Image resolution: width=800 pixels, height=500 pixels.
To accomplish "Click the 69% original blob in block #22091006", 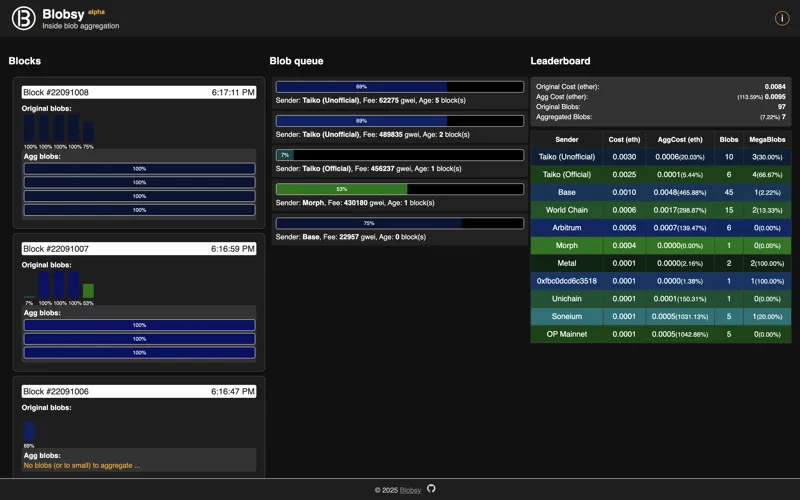I will (29, 431).
